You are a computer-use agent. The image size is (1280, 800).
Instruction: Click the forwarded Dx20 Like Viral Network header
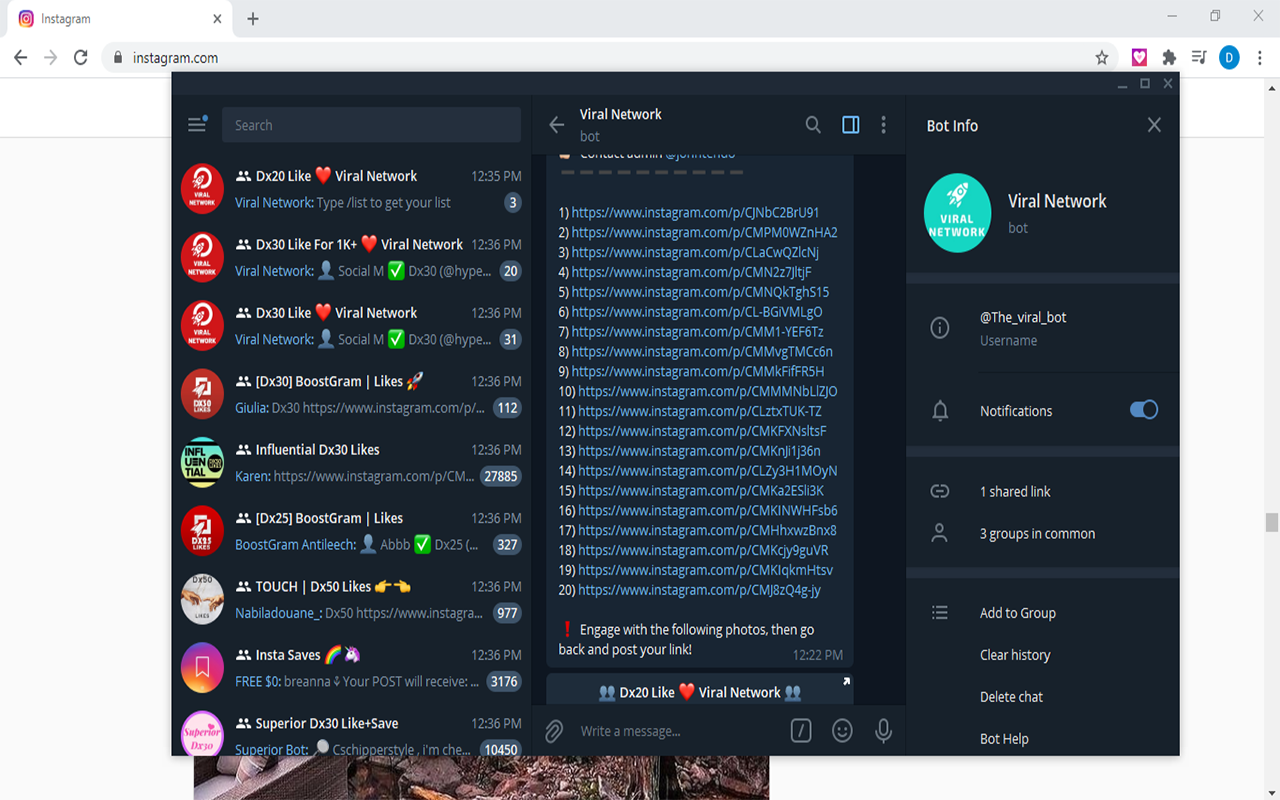pyautogui.click(x=700, y=692)
